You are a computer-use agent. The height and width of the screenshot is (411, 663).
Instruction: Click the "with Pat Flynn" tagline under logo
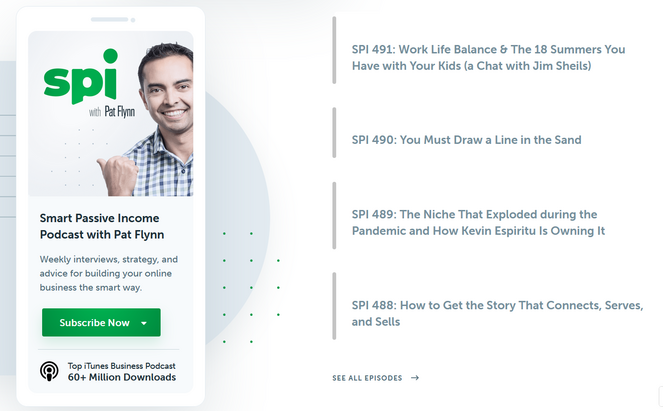click(x=108, y=112)
